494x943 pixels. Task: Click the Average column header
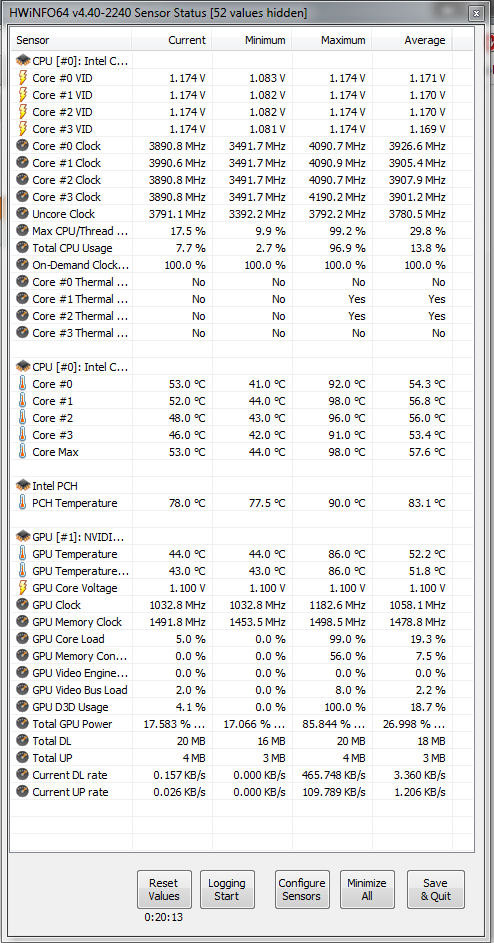(412, 40)
